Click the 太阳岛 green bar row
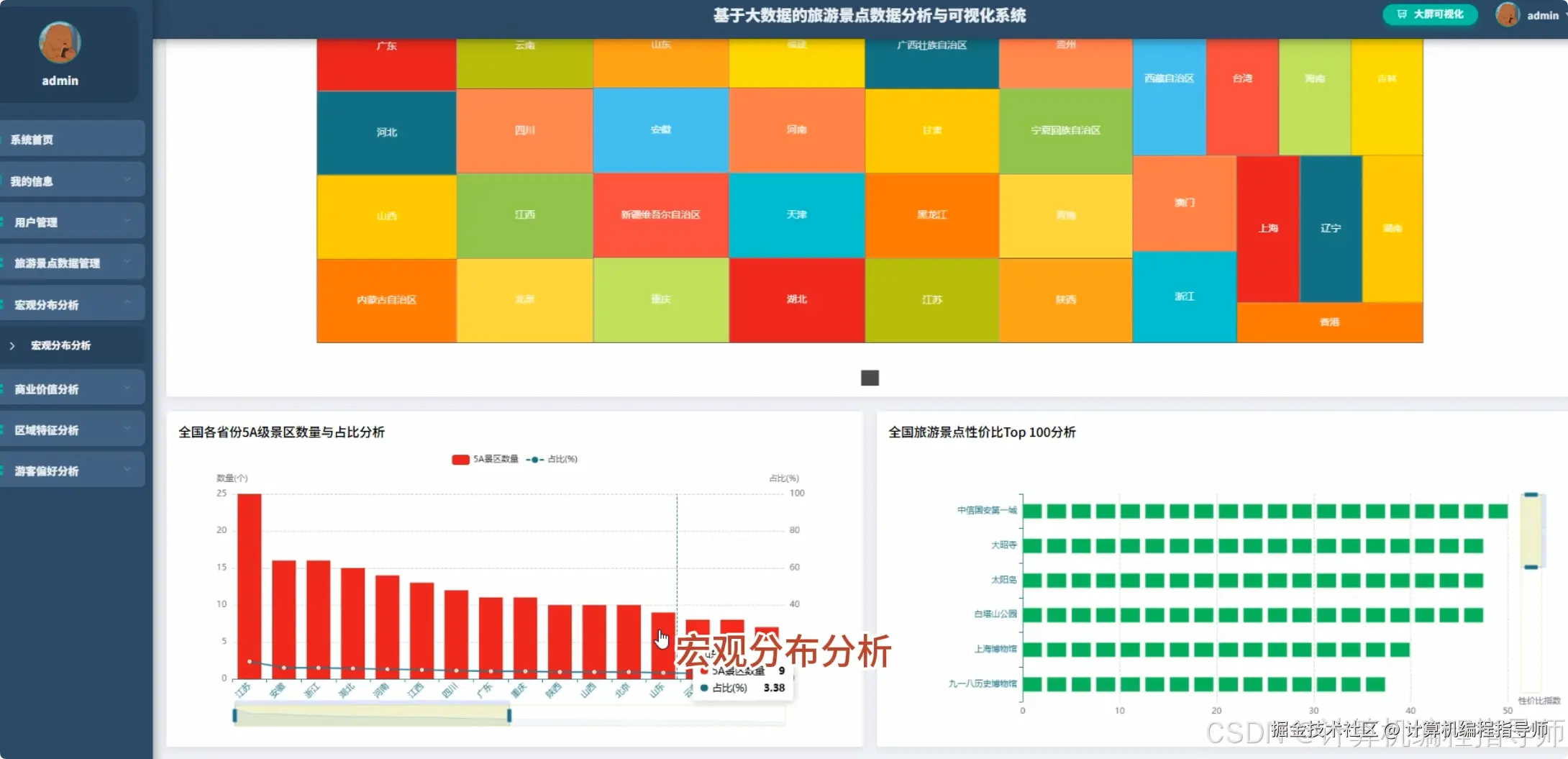 click(1252, 580)
